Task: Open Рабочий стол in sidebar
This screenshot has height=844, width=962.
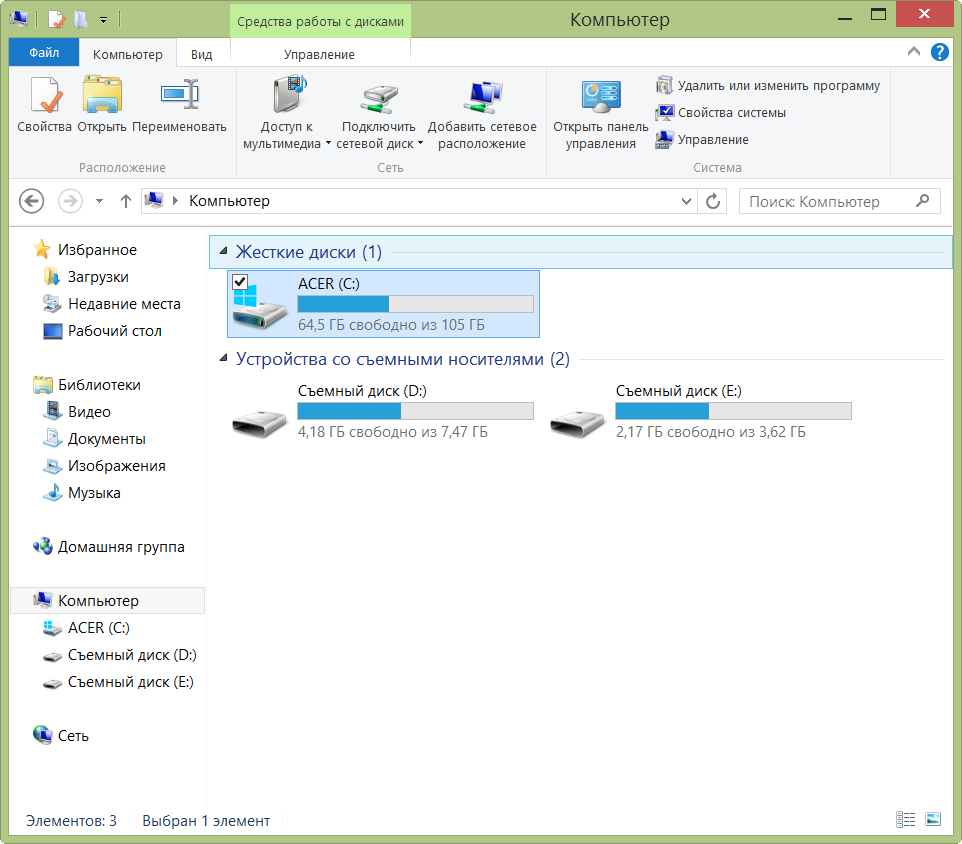Action: click(x=102, y=331)
